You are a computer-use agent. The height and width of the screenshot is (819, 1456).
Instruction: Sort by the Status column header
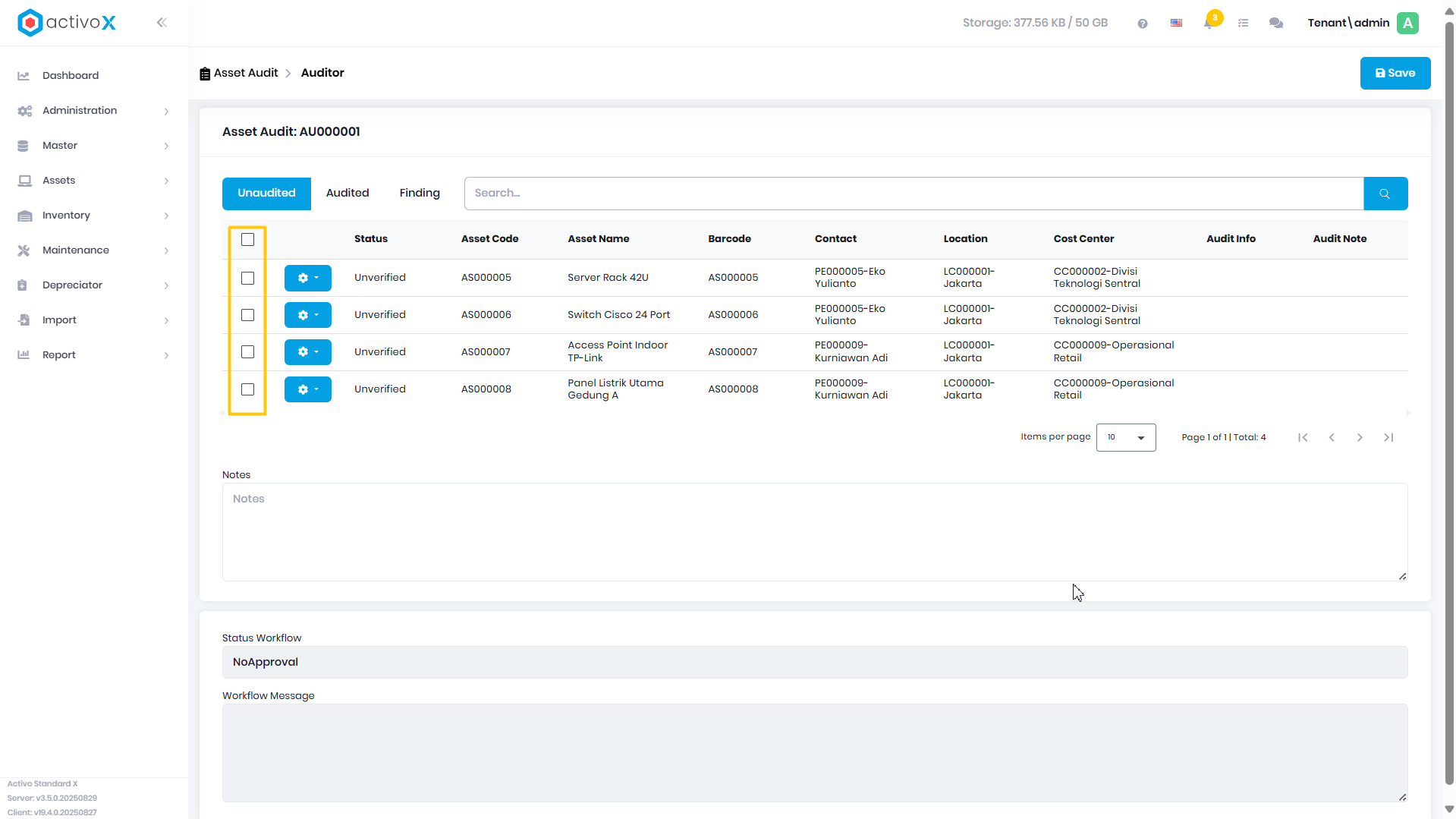[370, 239]
